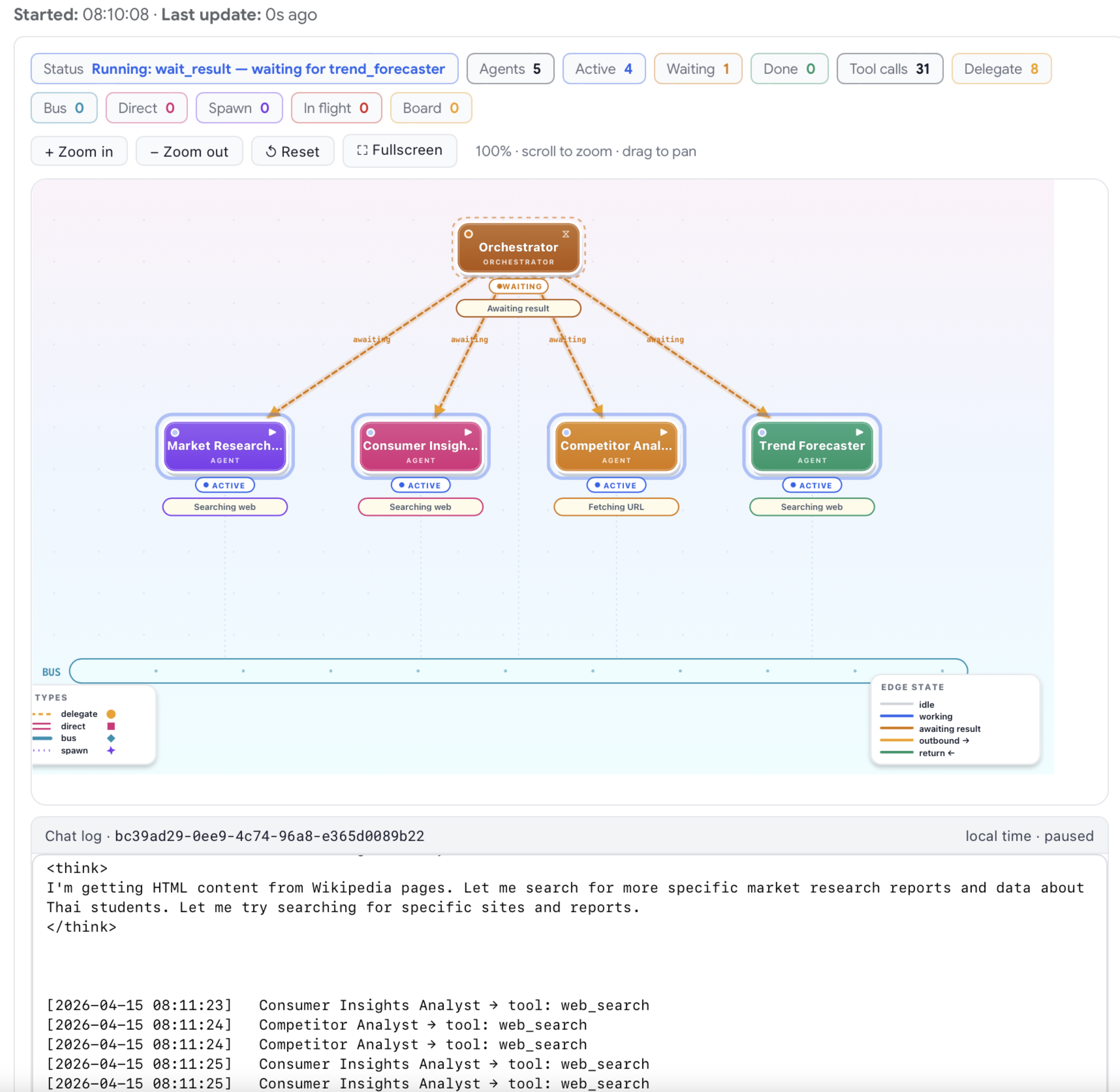1120x1092 pixels.
Task: Click the spawn purple star in Types legend
Action: [111, 750]
